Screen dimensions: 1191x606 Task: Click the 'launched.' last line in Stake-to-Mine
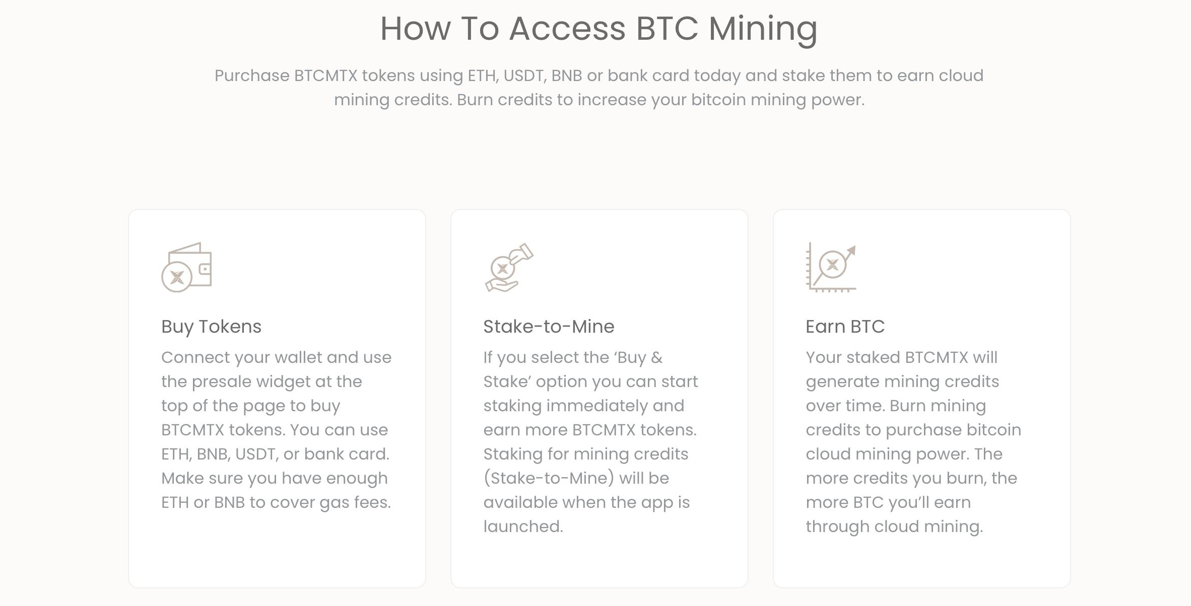(523, 526)
